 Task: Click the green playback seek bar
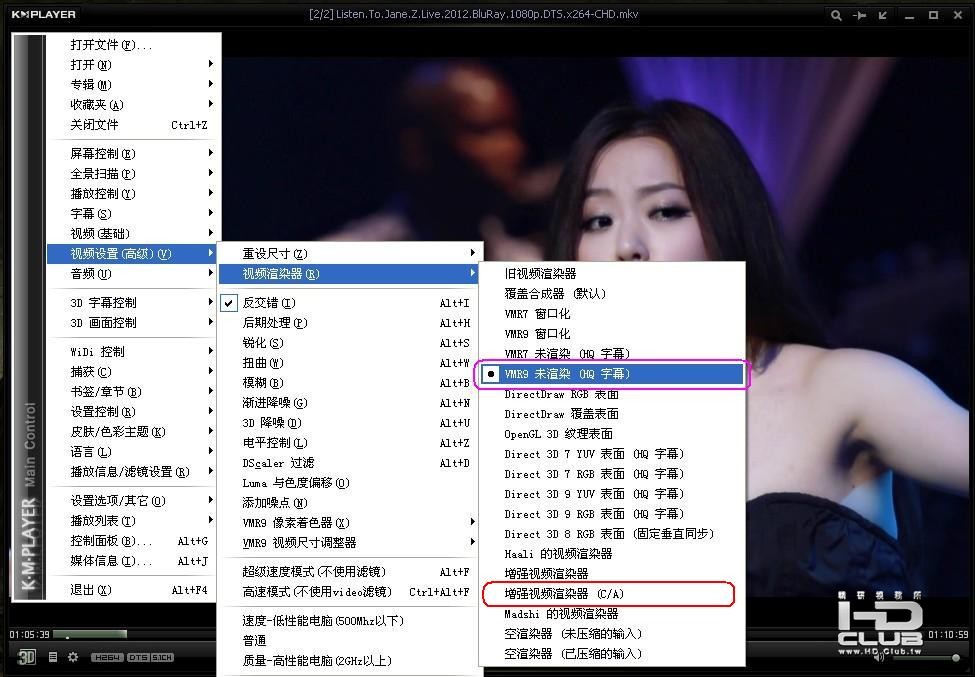tap(90, 634)
